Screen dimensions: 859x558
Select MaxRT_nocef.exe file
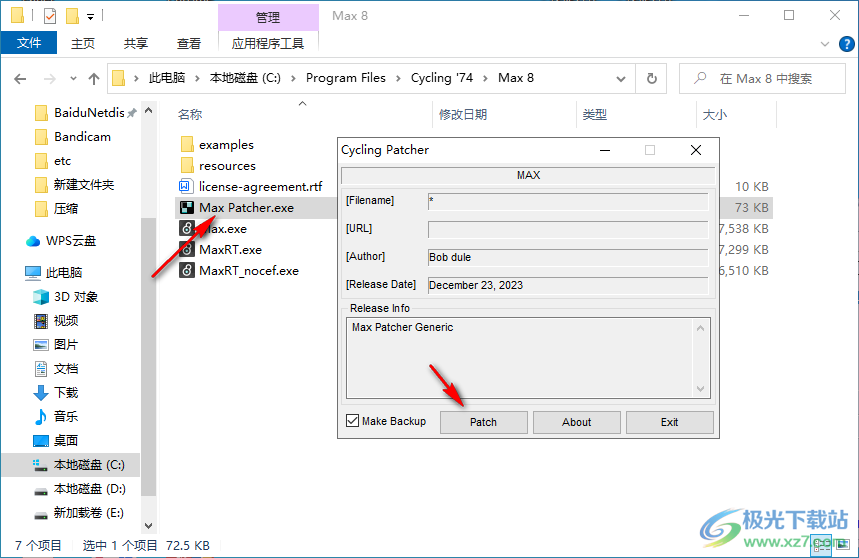coord(249,271)
